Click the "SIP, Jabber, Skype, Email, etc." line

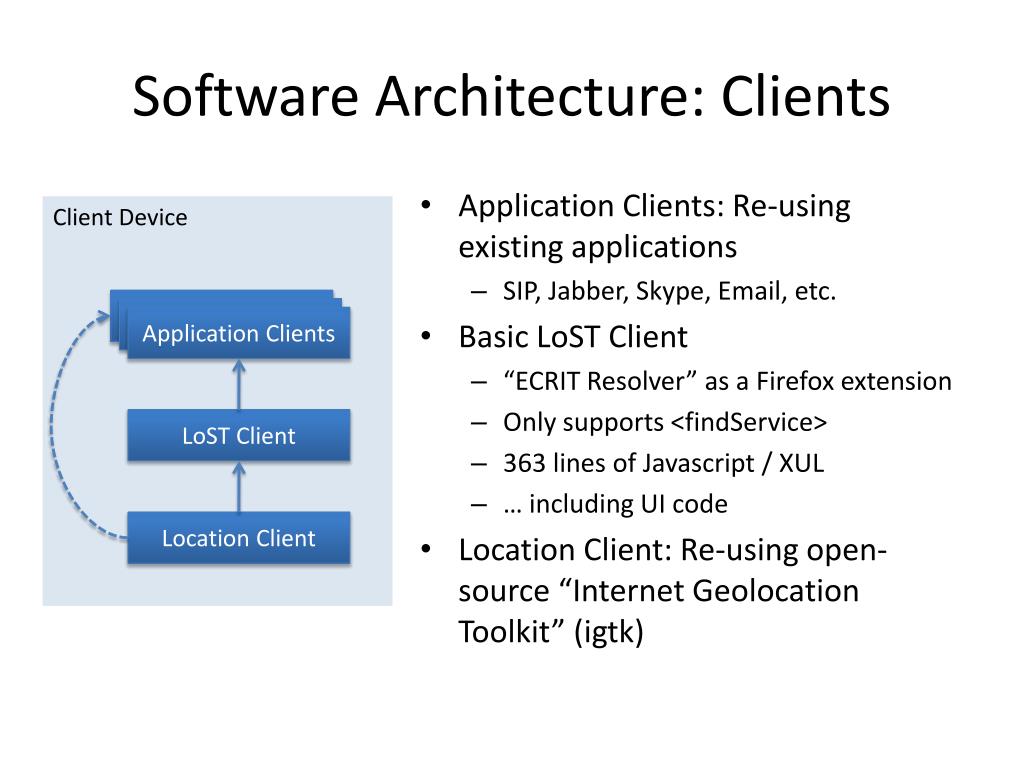[x=669, y=291]
